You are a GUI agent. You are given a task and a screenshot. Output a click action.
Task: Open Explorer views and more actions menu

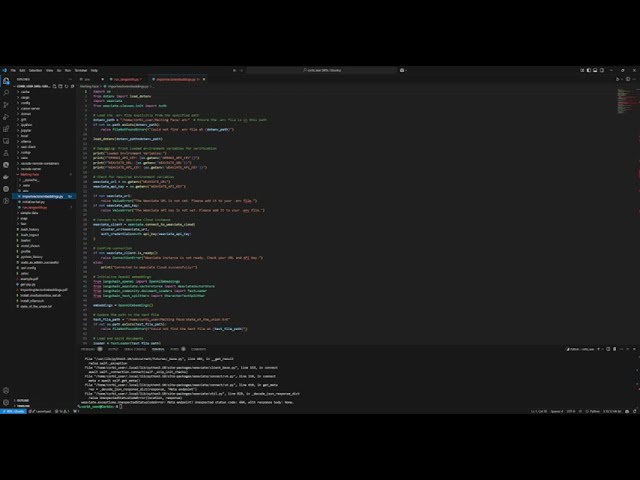70,79
